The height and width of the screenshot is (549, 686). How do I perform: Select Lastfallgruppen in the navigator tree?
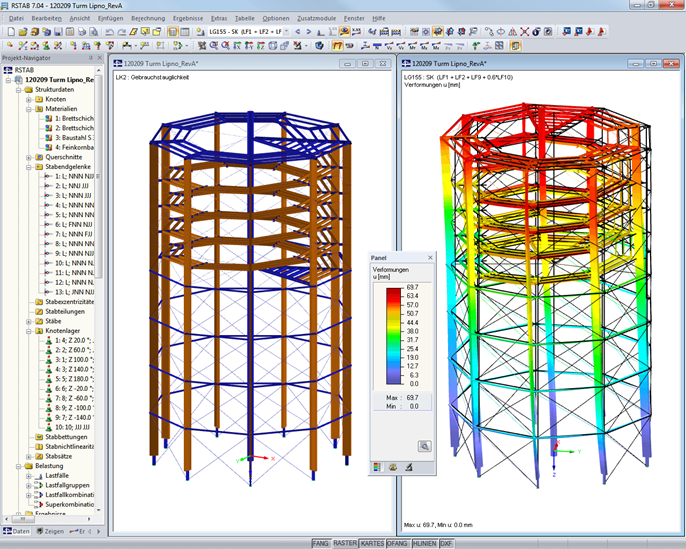65,485
